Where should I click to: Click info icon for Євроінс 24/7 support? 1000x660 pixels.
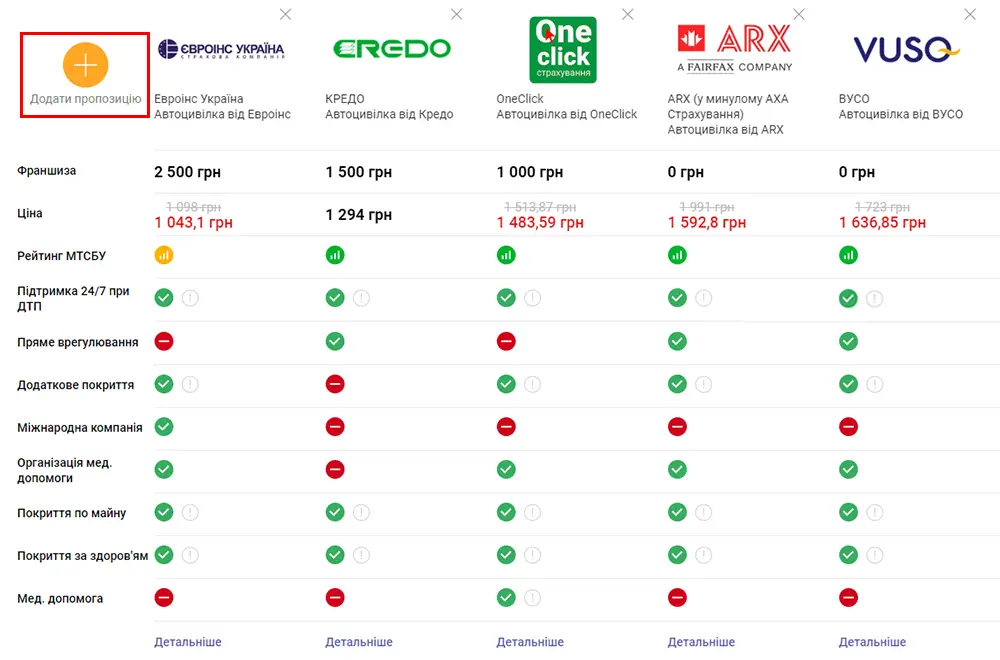(x=190, y=298)
